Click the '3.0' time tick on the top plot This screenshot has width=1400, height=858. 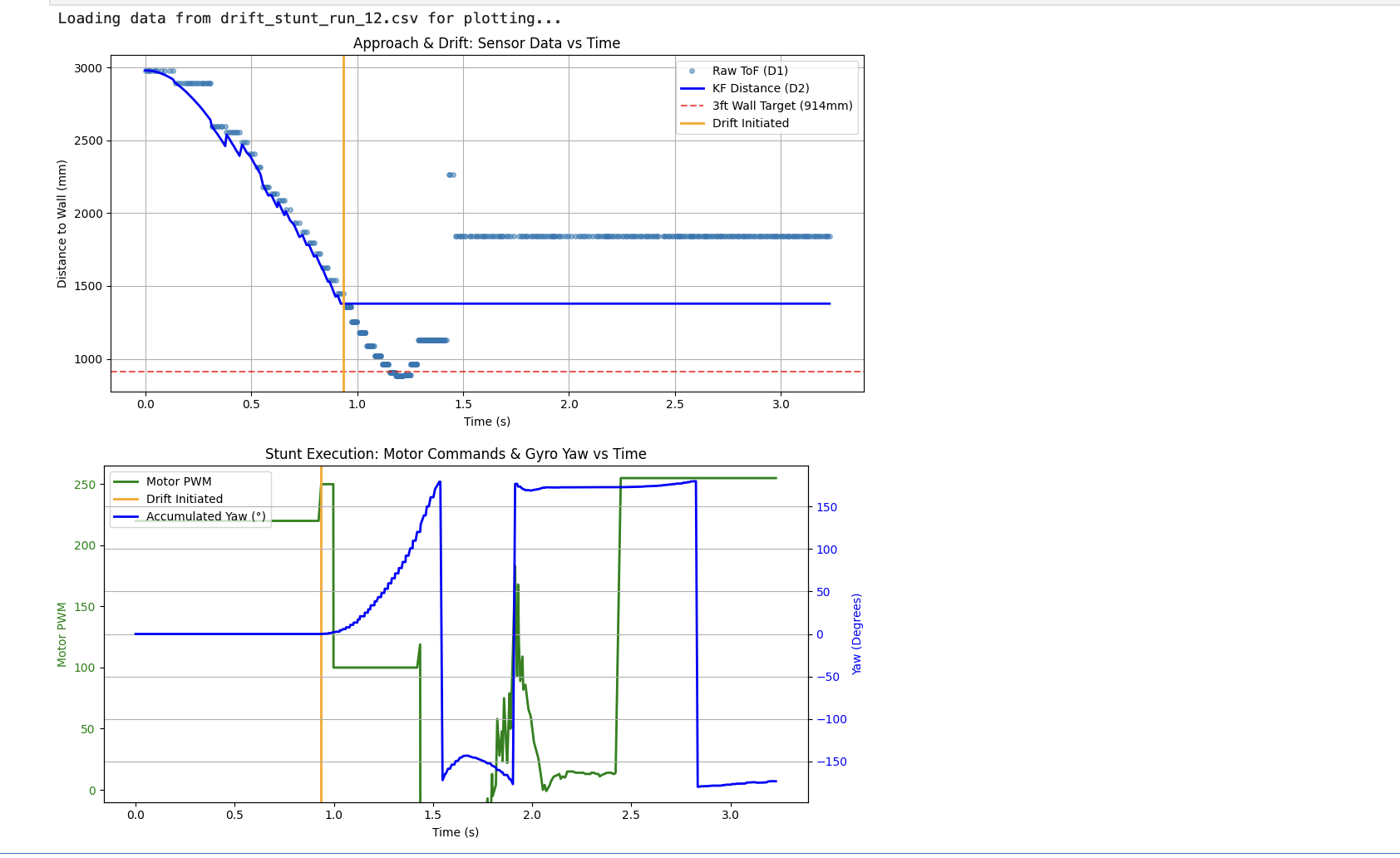tap(781, 404)
